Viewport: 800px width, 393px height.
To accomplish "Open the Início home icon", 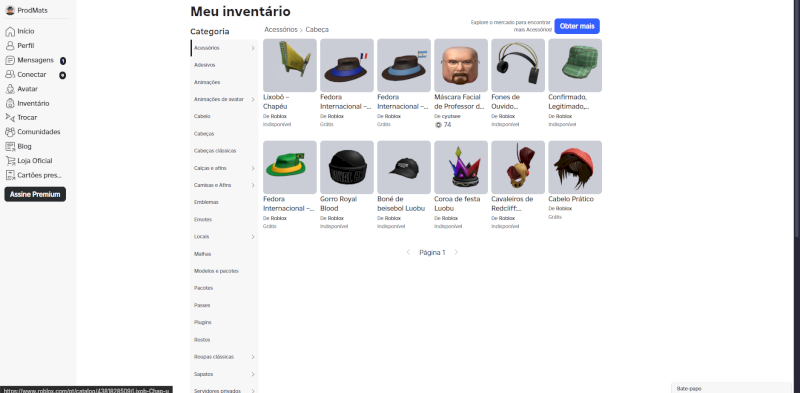I will point(10,32).
